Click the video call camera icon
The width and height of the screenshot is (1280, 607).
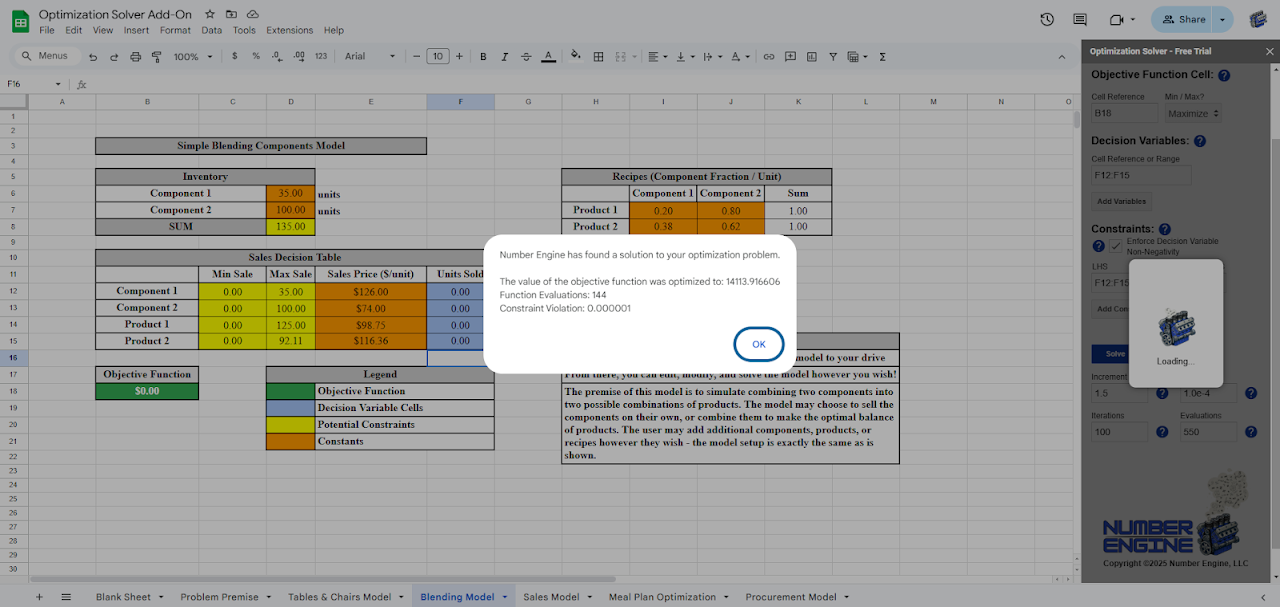click(x=1117, y=19)
